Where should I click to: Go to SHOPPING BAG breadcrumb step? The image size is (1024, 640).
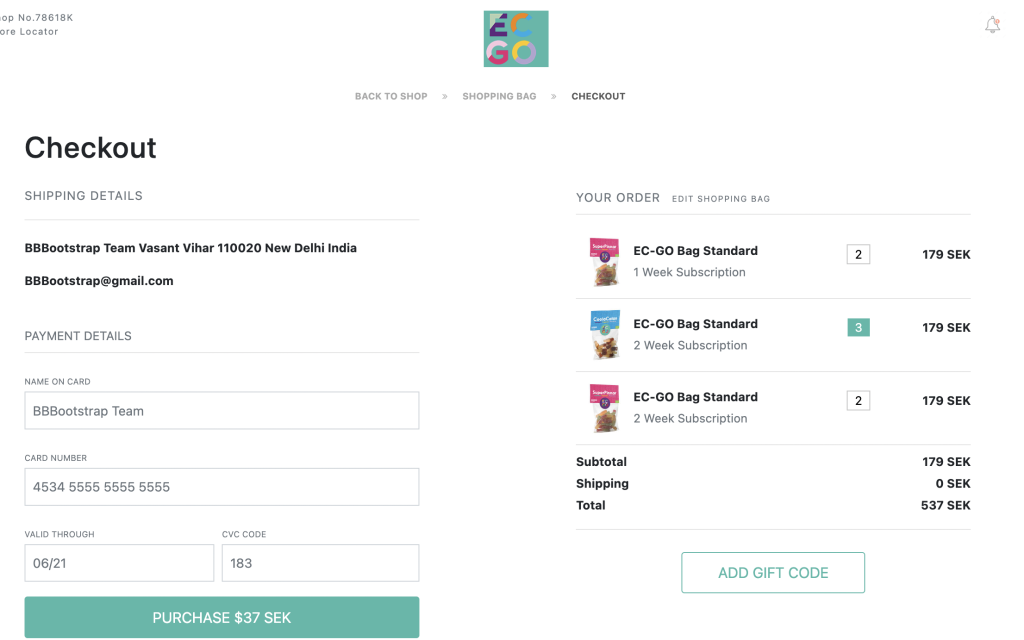(x=499, y=96)
